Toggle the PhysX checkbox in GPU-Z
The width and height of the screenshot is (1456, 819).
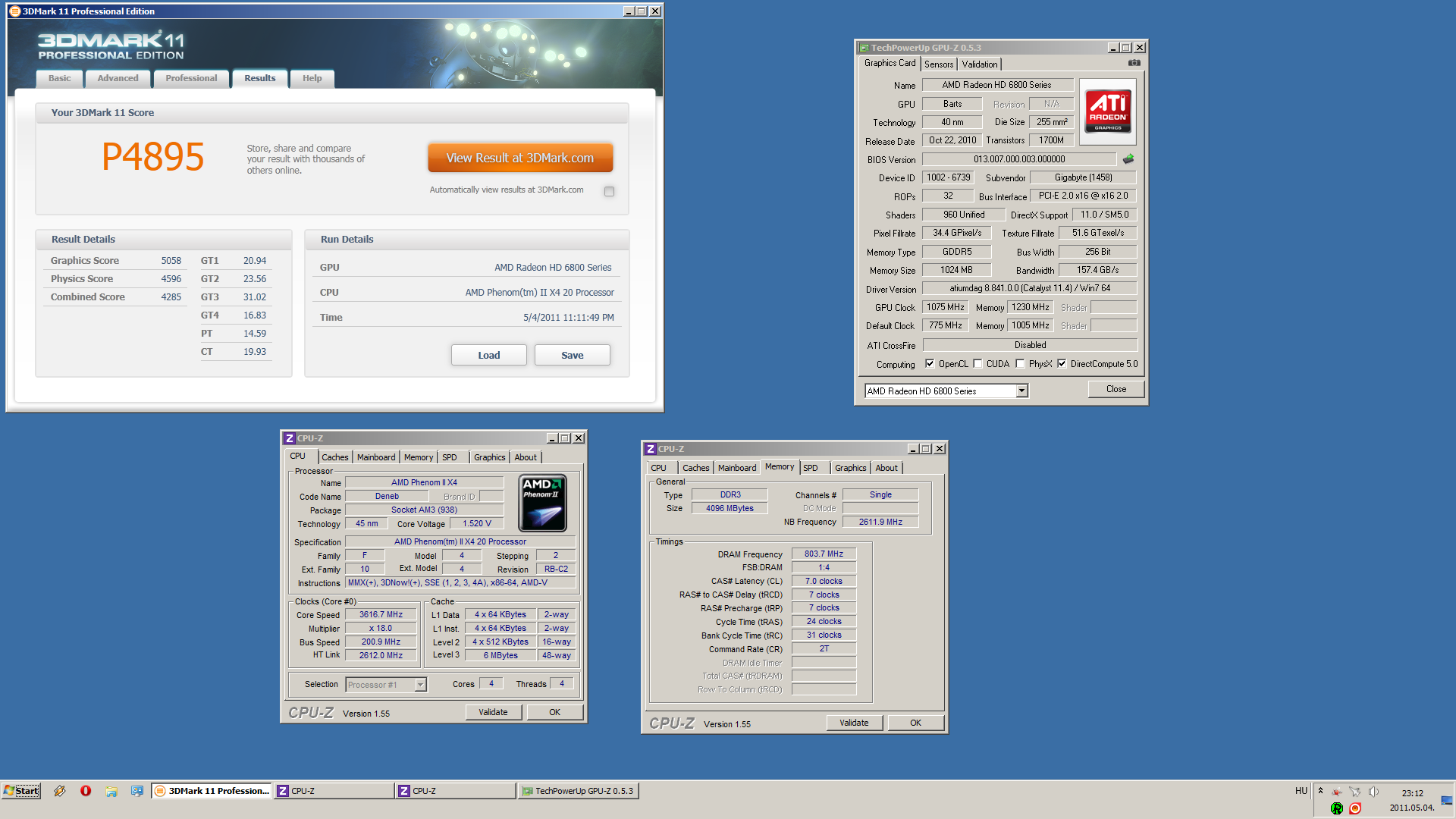coord(1020,364)
